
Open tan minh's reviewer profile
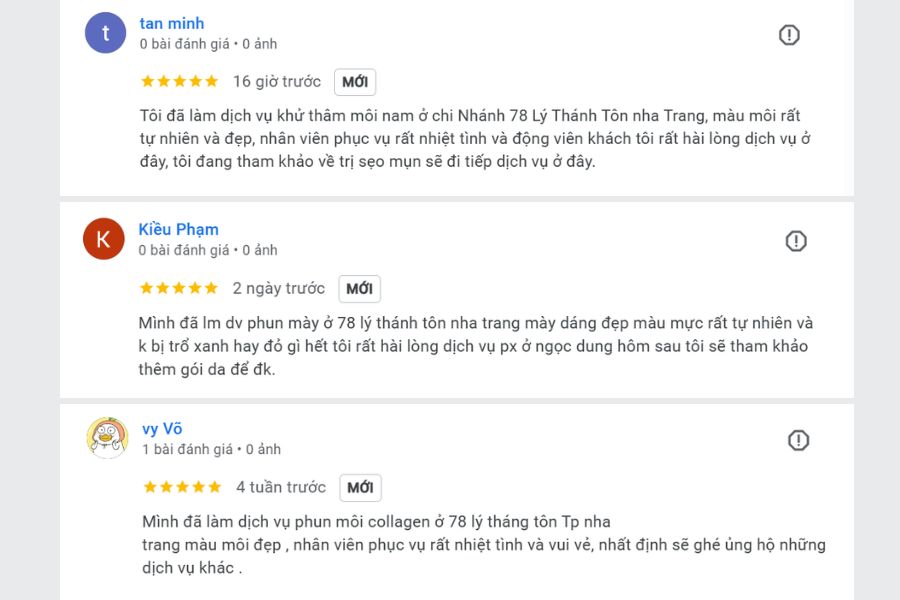point(170,23)
